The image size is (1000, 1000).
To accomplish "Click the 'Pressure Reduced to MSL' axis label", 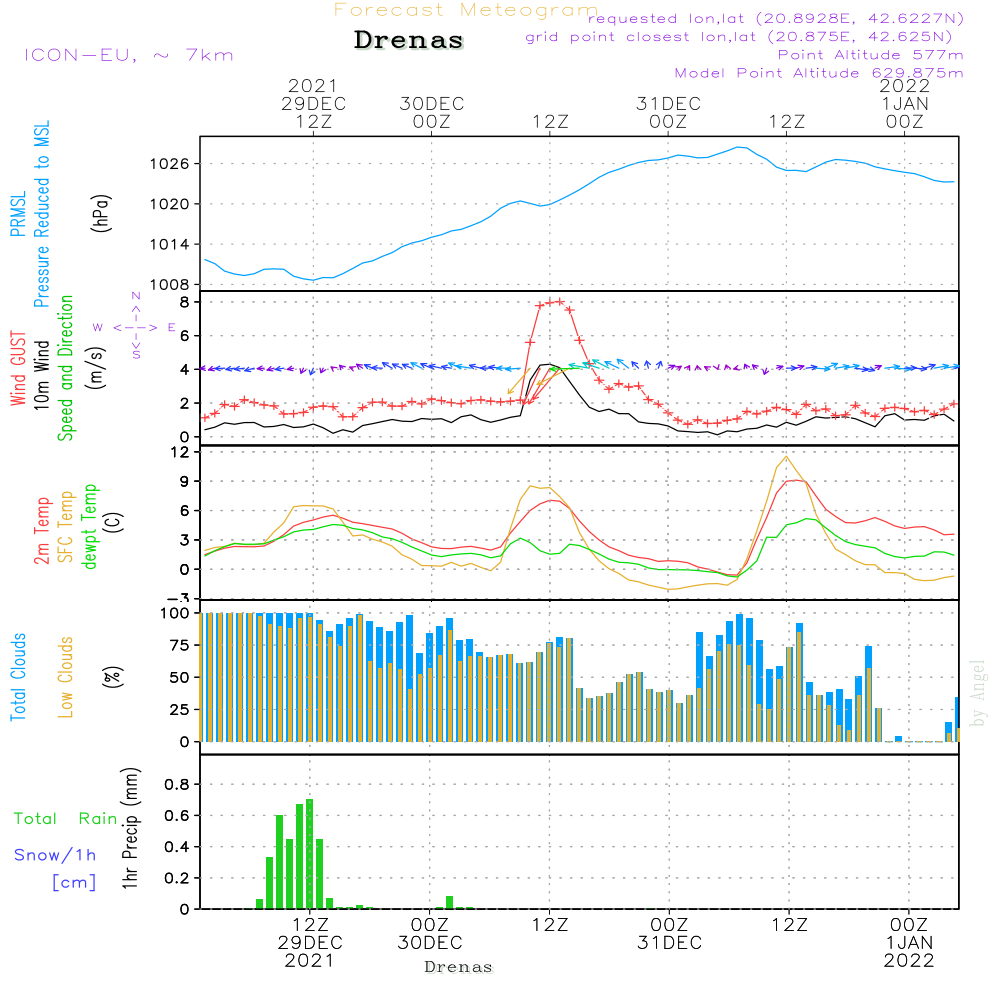I will coord(41,214).
